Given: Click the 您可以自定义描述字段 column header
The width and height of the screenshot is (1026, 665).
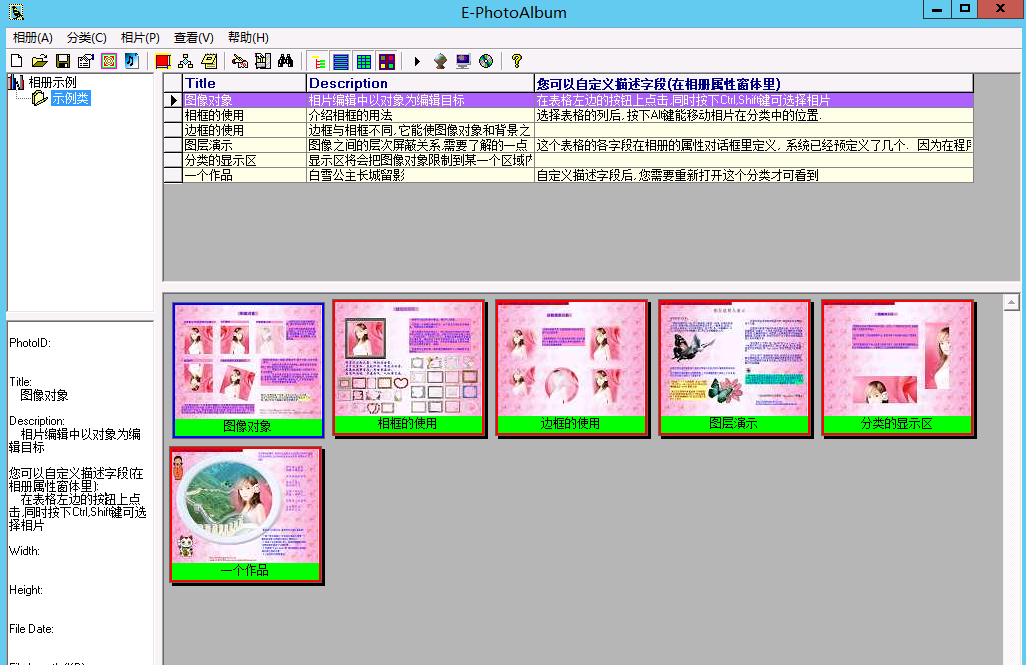Looking at the screenshot, I should 754,83.
